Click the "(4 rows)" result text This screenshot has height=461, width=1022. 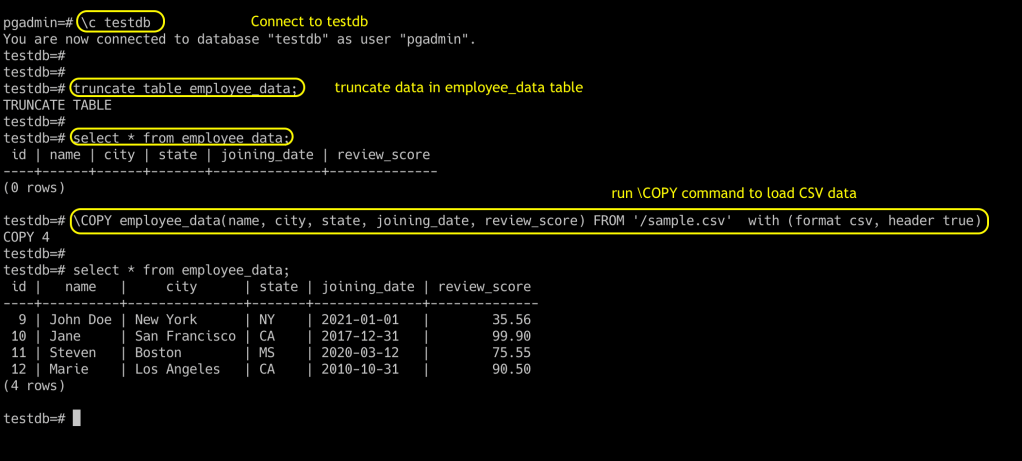click(35, 385)
